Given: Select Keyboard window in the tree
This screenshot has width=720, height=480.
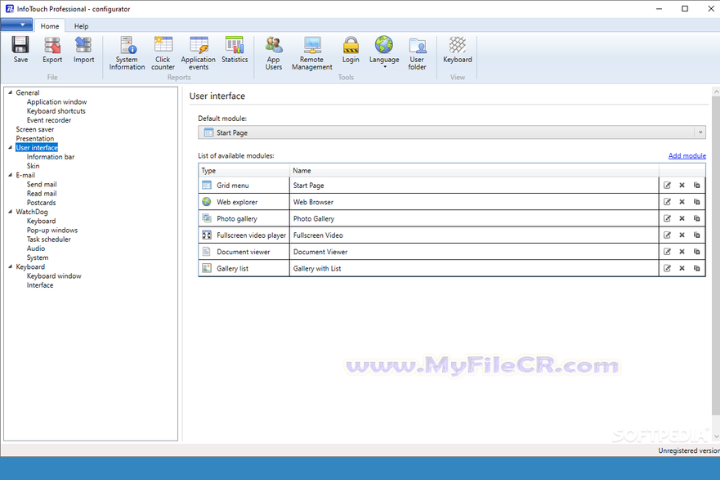Looking at the screenshot, I should (54, 276).
